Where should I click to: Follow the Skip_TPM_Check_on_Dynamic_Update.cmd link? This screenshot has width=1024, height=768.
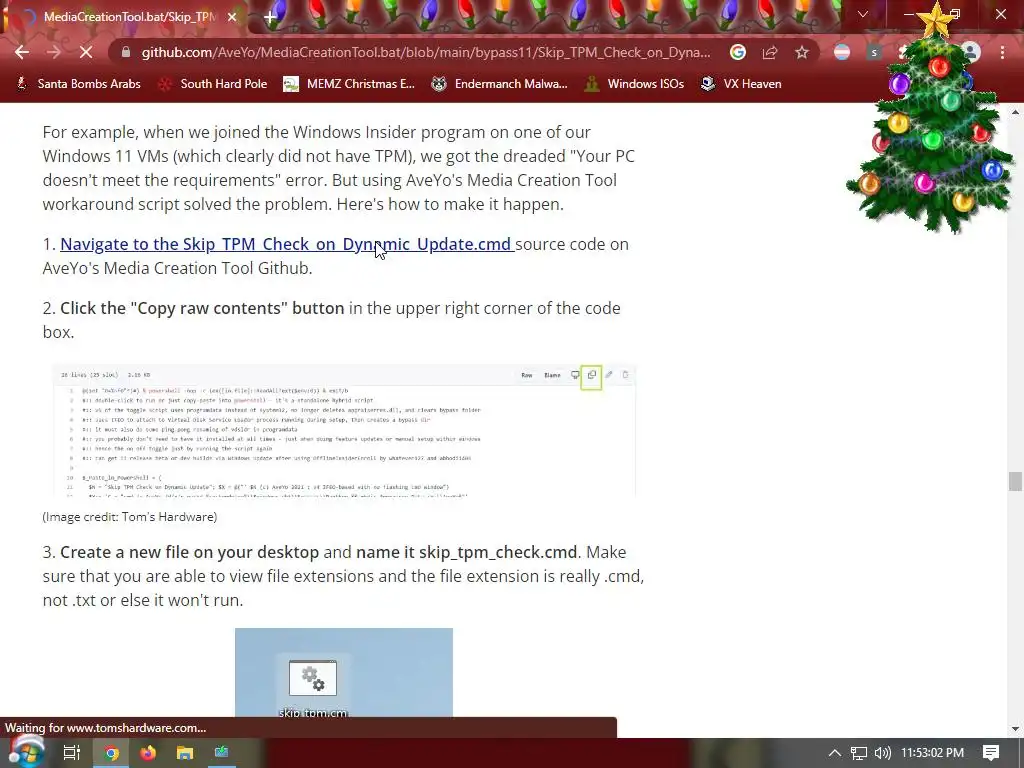pyautogui.click(x=287, y=244)
